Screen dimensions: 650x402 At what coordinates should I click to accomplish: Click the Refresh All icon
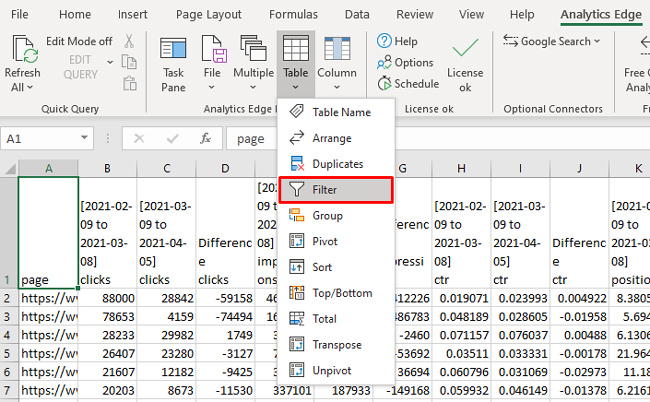pyautogui.click(x=22, y=52)
